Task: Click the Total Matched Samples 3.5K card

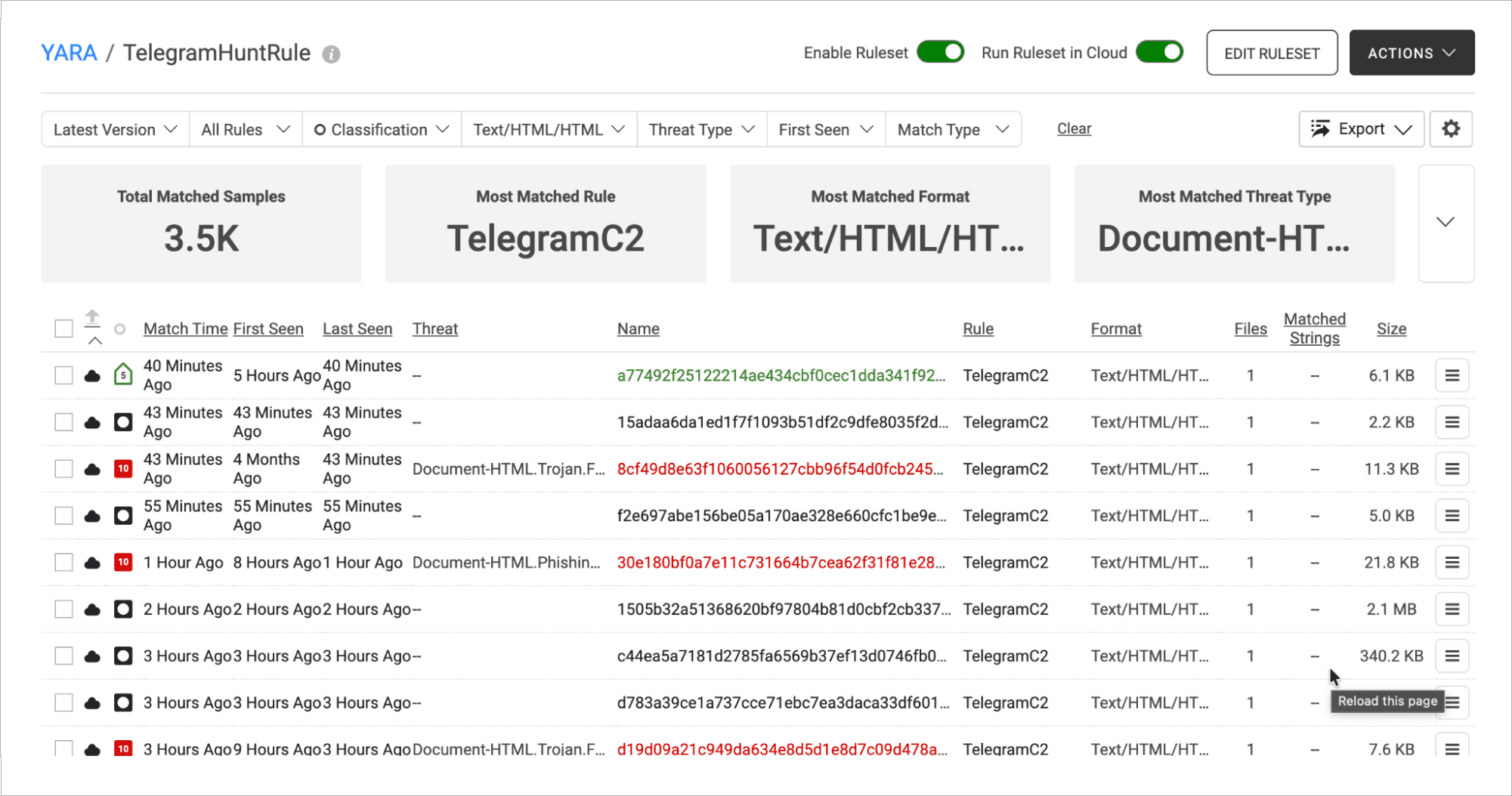Action: [x=201, y=224]
